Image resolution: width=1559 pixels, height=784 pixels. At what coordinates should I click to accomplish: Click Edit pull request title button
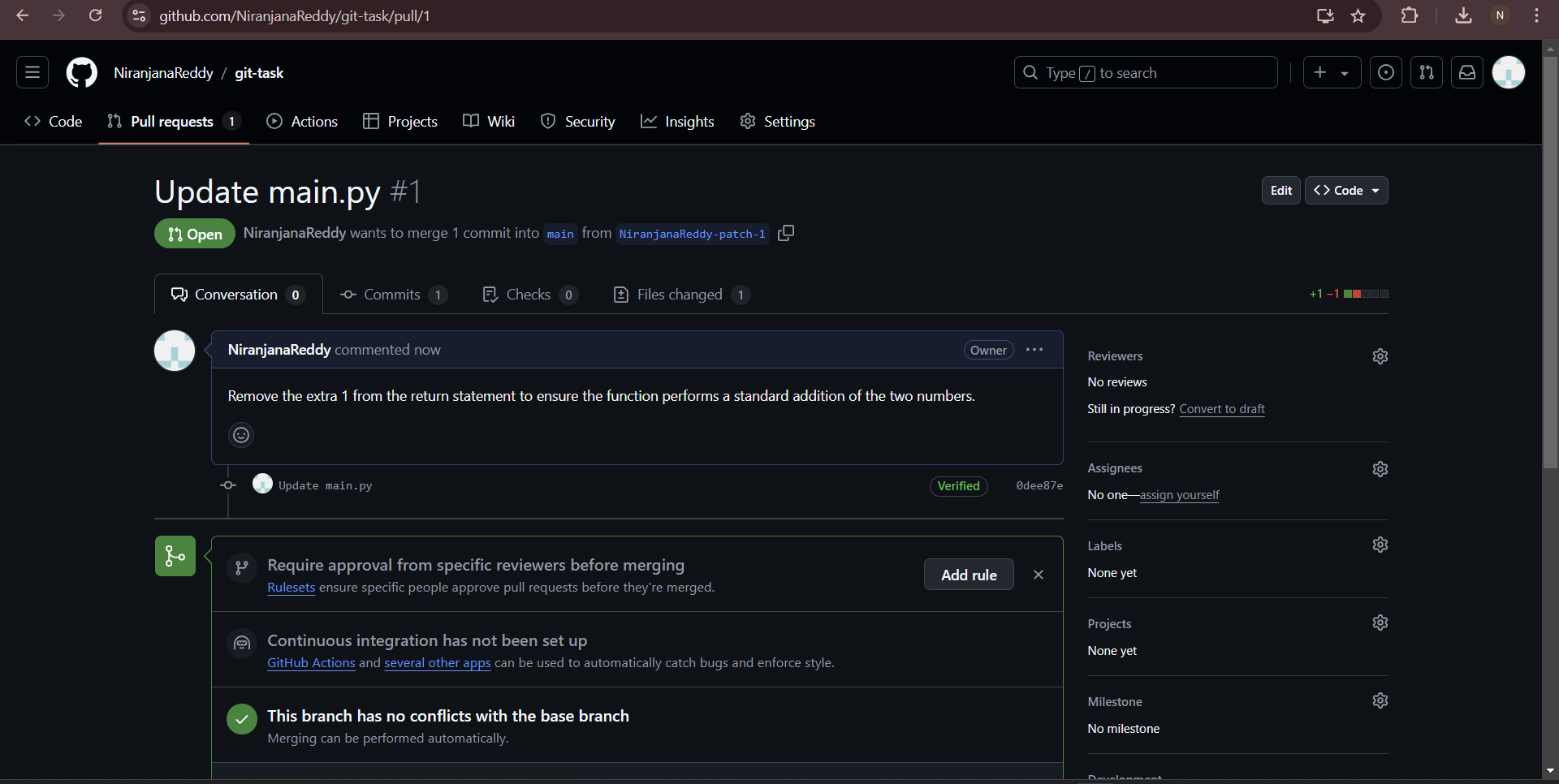(x=1281, y=190)
